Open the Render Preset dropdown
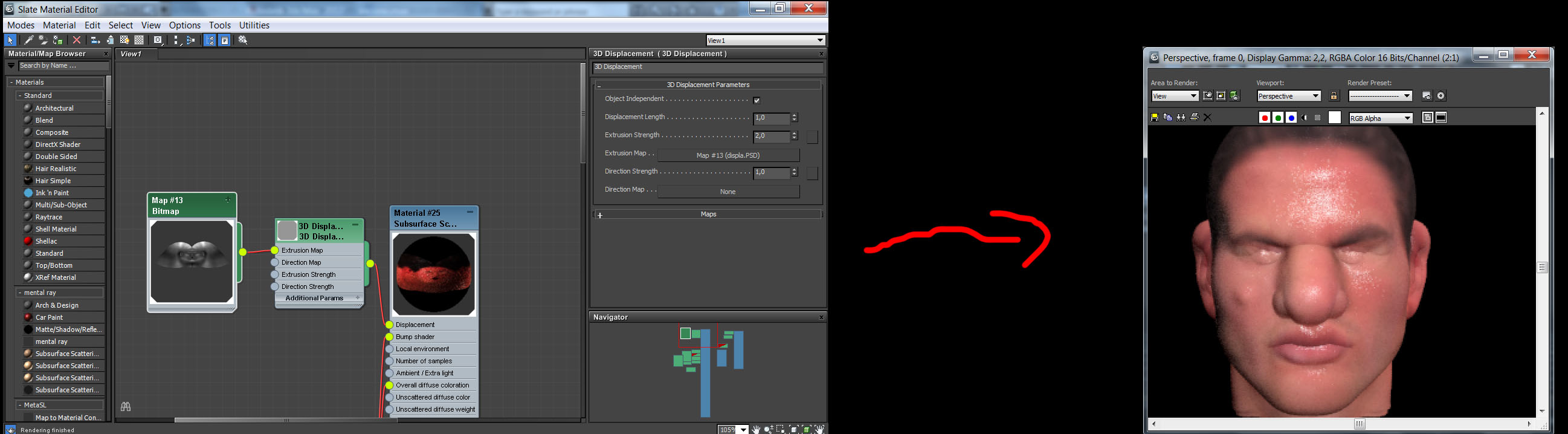This screenshot has height=434, width=1568. (1380, 96)
